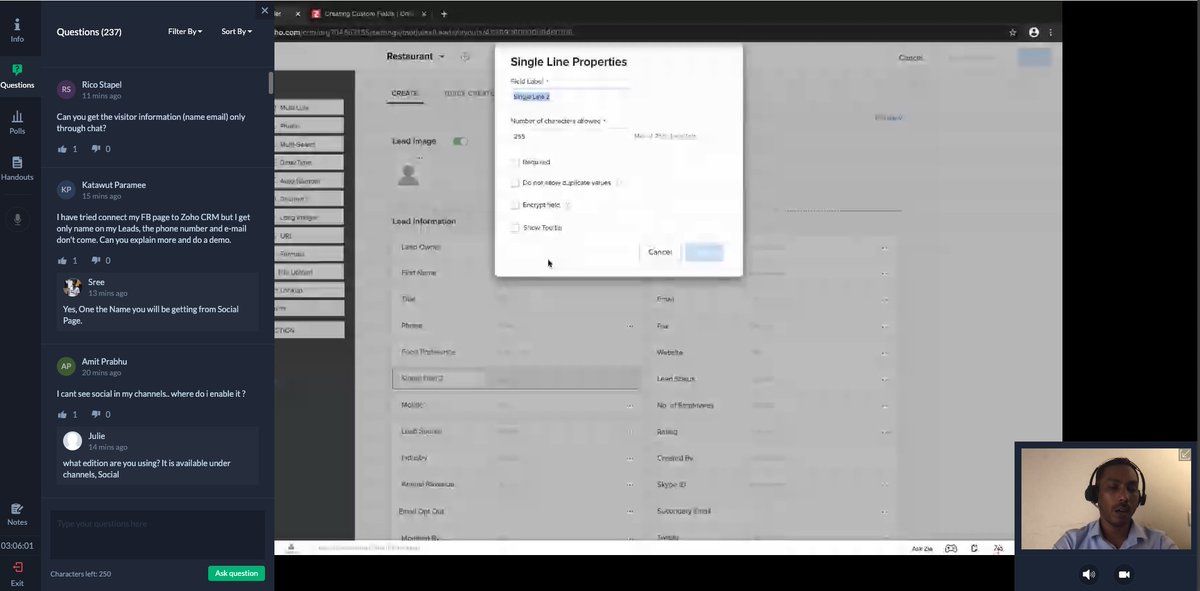Click the gear icon beside Restaurant
Image resolution: width=1200 pixels, height=591 pixels.
click(x=465, y=57)
